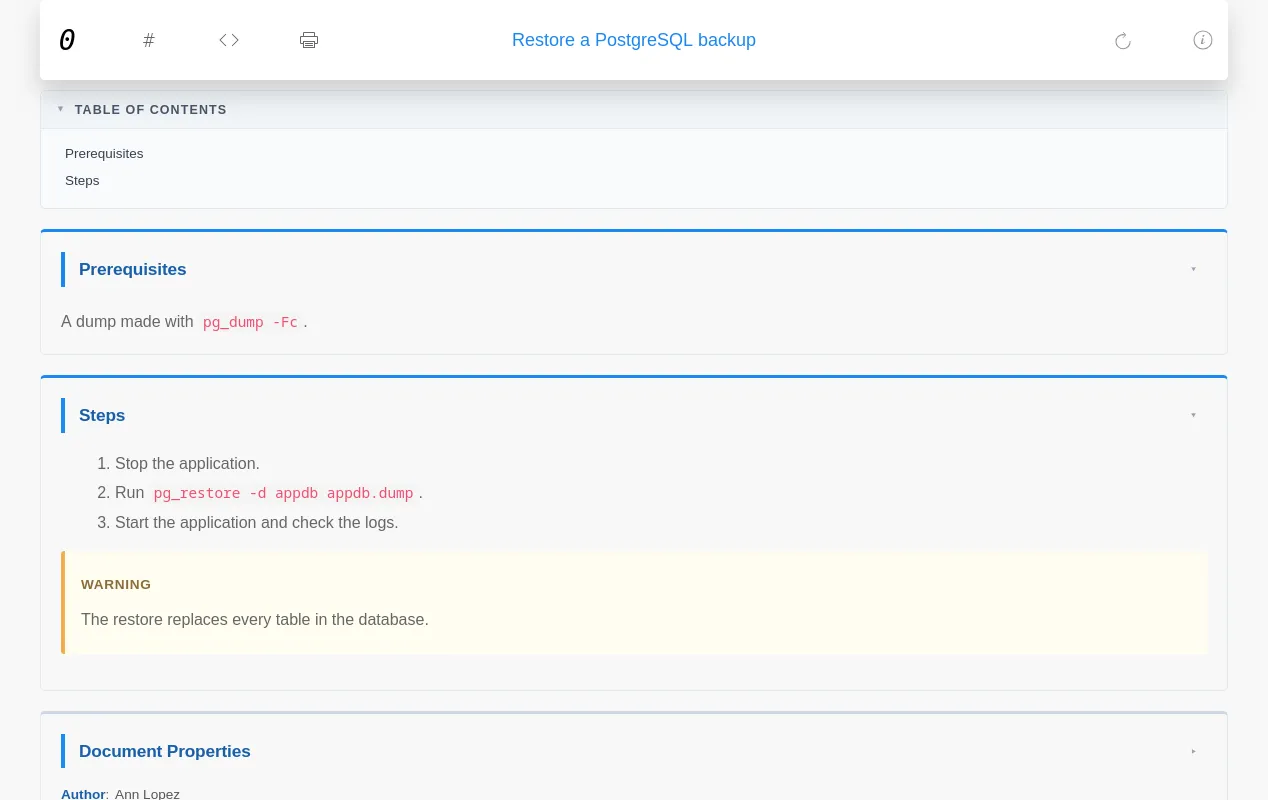
Task: Click the Steps section heading
Action: tap(102, 415)
